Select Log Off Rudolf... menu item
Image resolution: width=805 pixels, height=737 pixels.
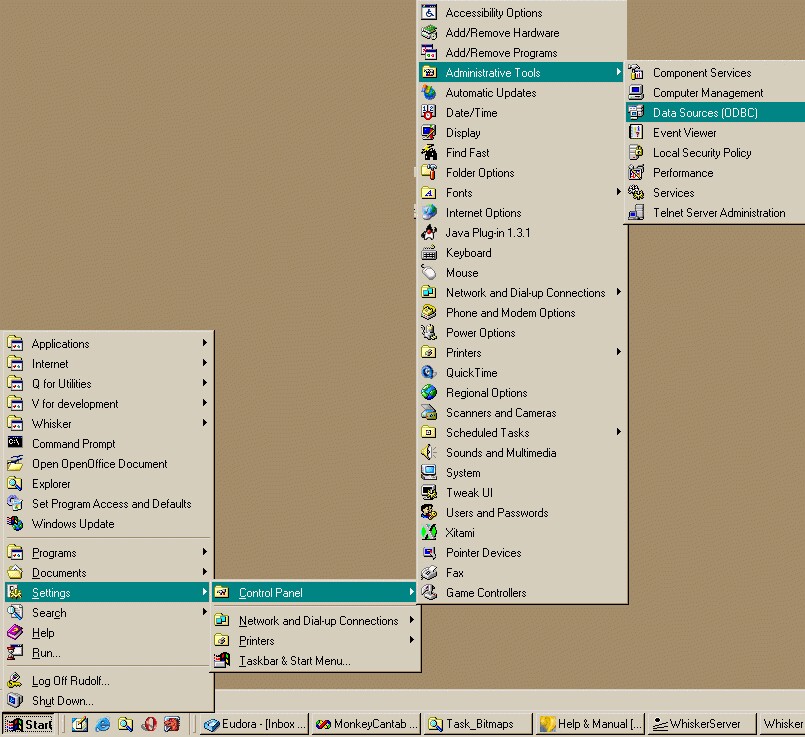tap(108, 681)
